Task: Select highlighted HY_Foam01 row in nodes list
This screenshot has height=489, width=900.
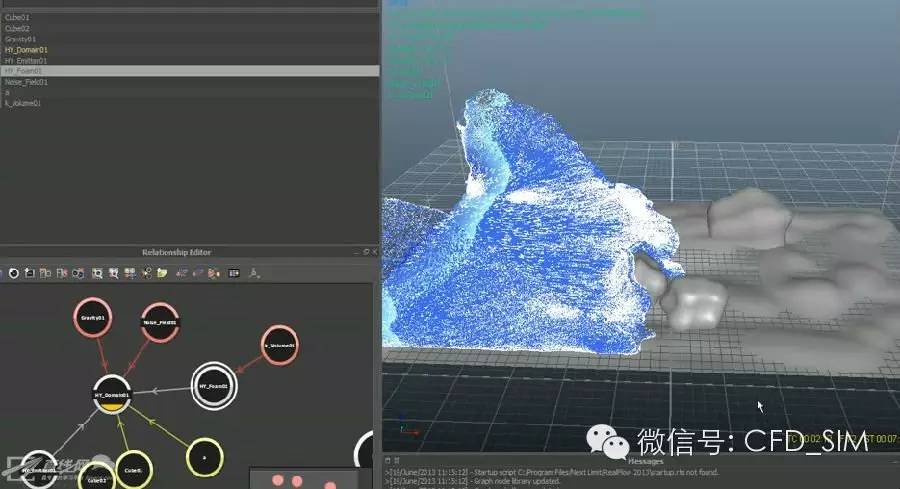Action: (189, 71)
